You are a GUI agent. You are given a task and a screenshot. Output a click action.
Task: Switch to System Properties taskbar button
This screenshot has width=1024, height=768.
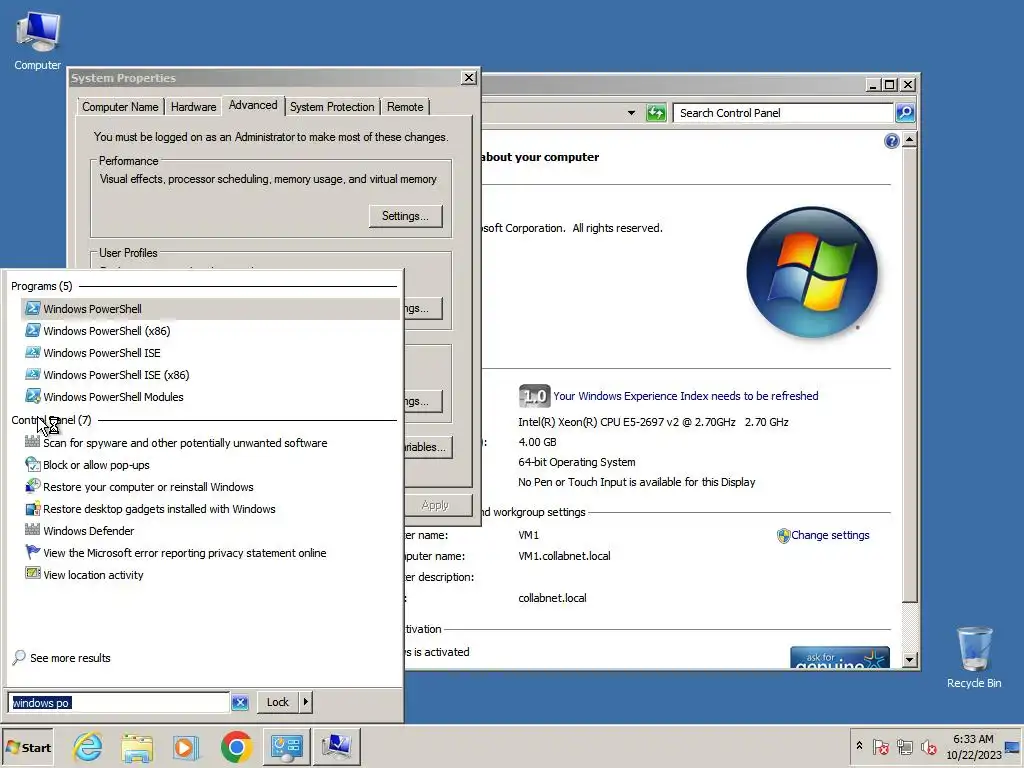tap(337, 746)
